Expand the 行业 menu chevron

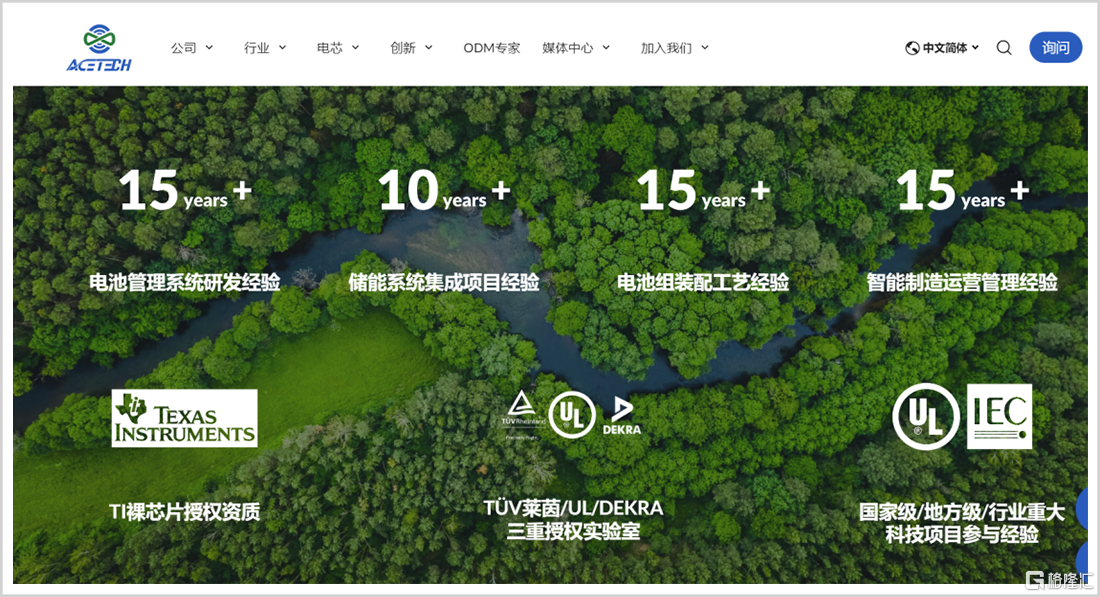[282, 48]
